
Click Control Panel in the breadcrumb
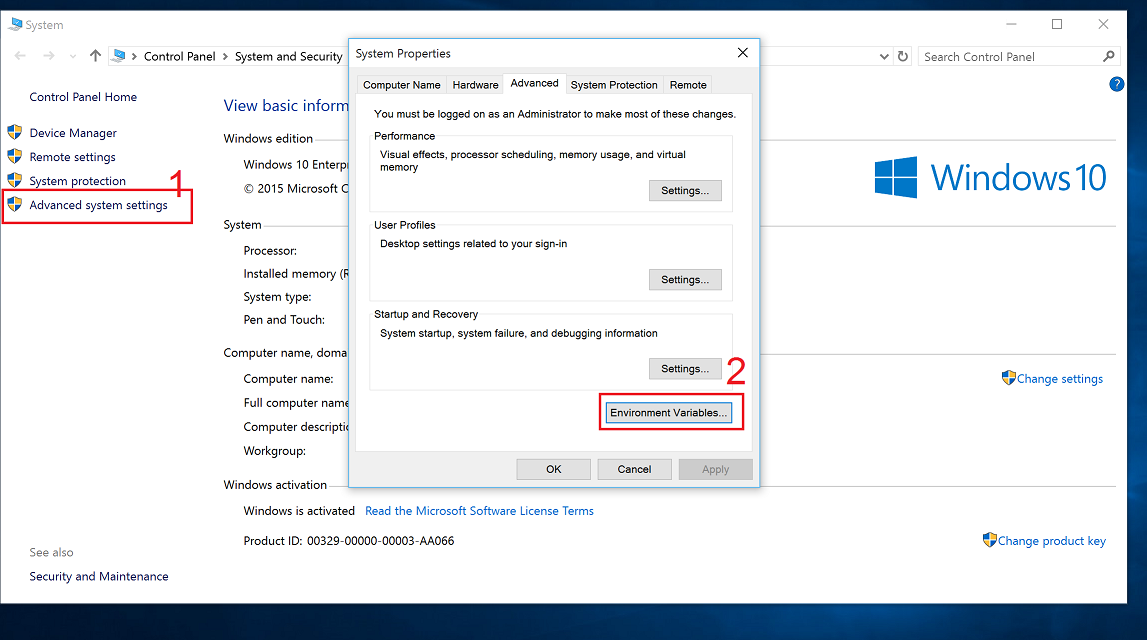180,56
